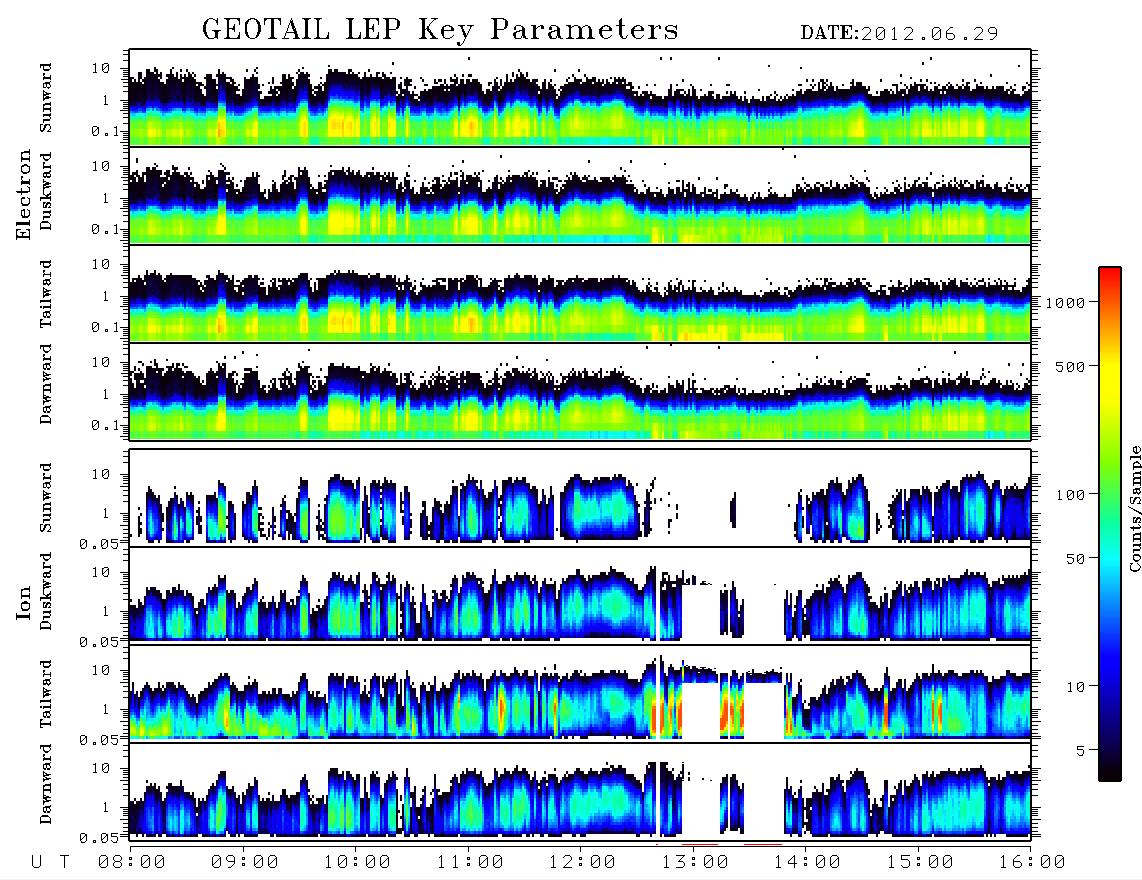This screenshot has width=1142, height=880.
Task: Click the Ion "Duskward" panel label
Action: pyautogui.click(x=46, y=592)
